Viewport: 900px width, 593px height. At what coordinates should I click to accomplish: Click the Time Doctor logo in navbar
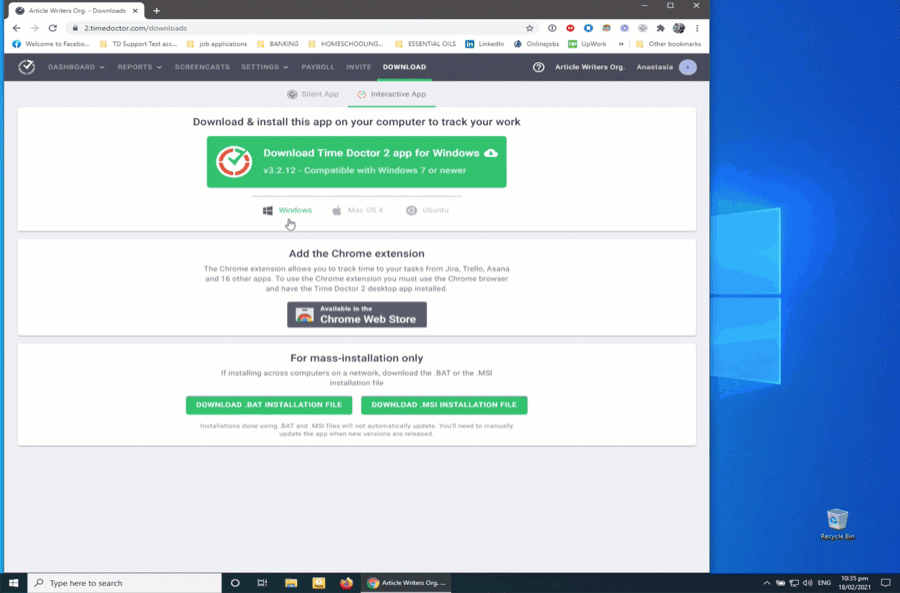pyautogui.click(x=26, y=67)
